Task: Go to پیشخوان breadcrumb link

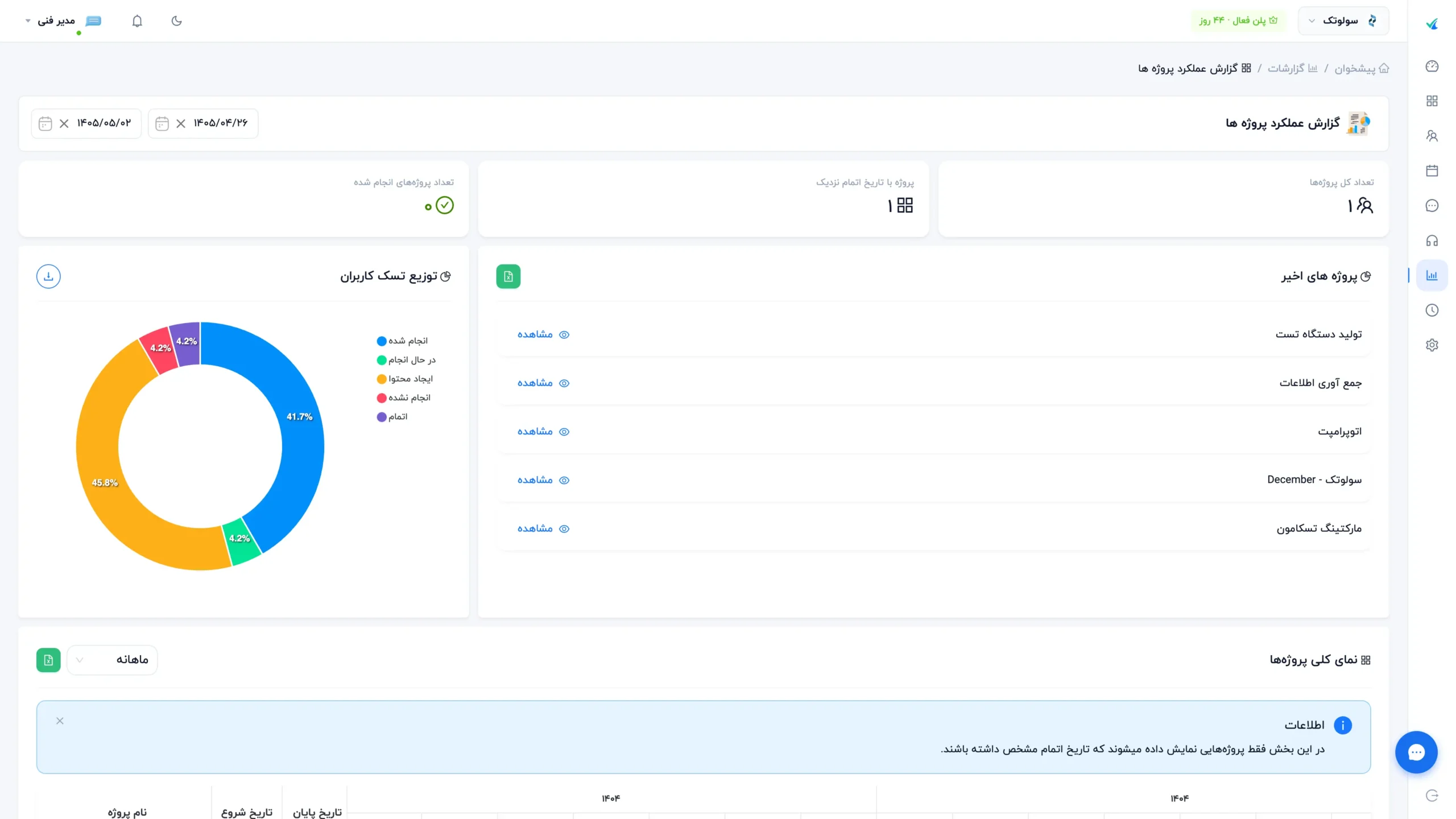Action: pyautogui.click(x=1362, y=68)
